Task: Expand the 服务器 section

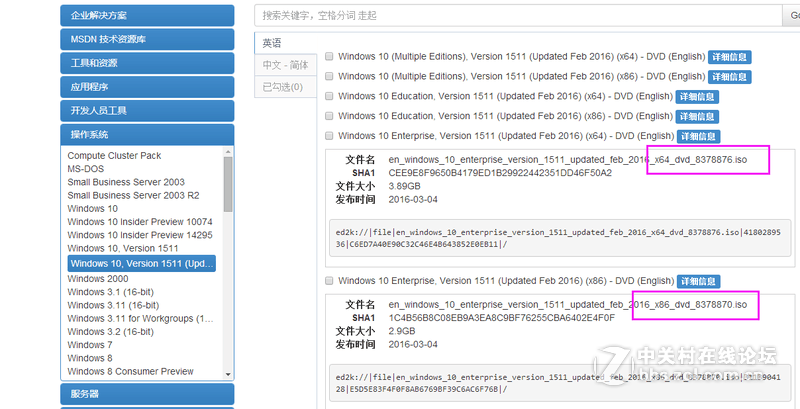Action: (x=147, y=394)
